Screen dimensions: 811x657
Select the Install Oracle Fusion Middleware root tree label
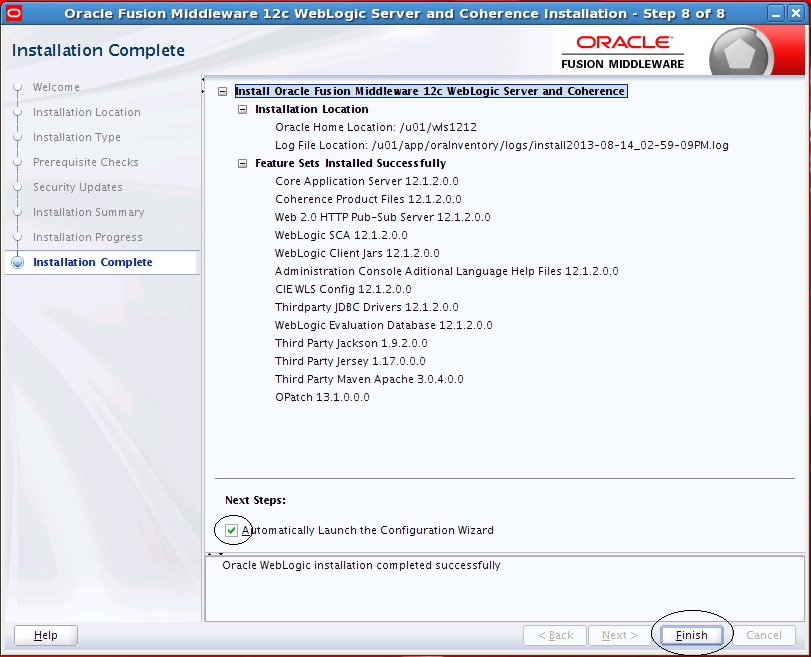pos(430,92)
